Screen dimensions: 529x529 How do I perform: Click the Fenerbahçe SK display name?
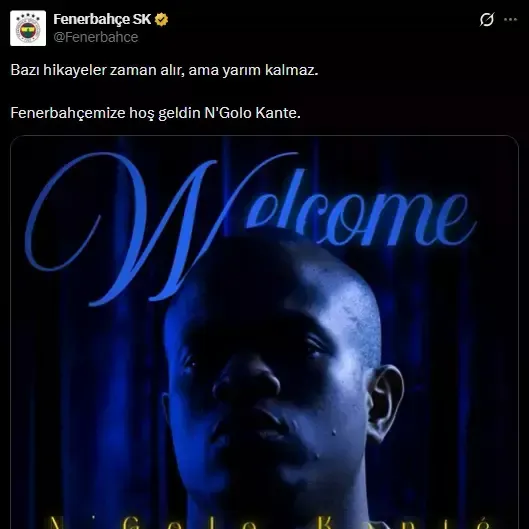[102, 19]
